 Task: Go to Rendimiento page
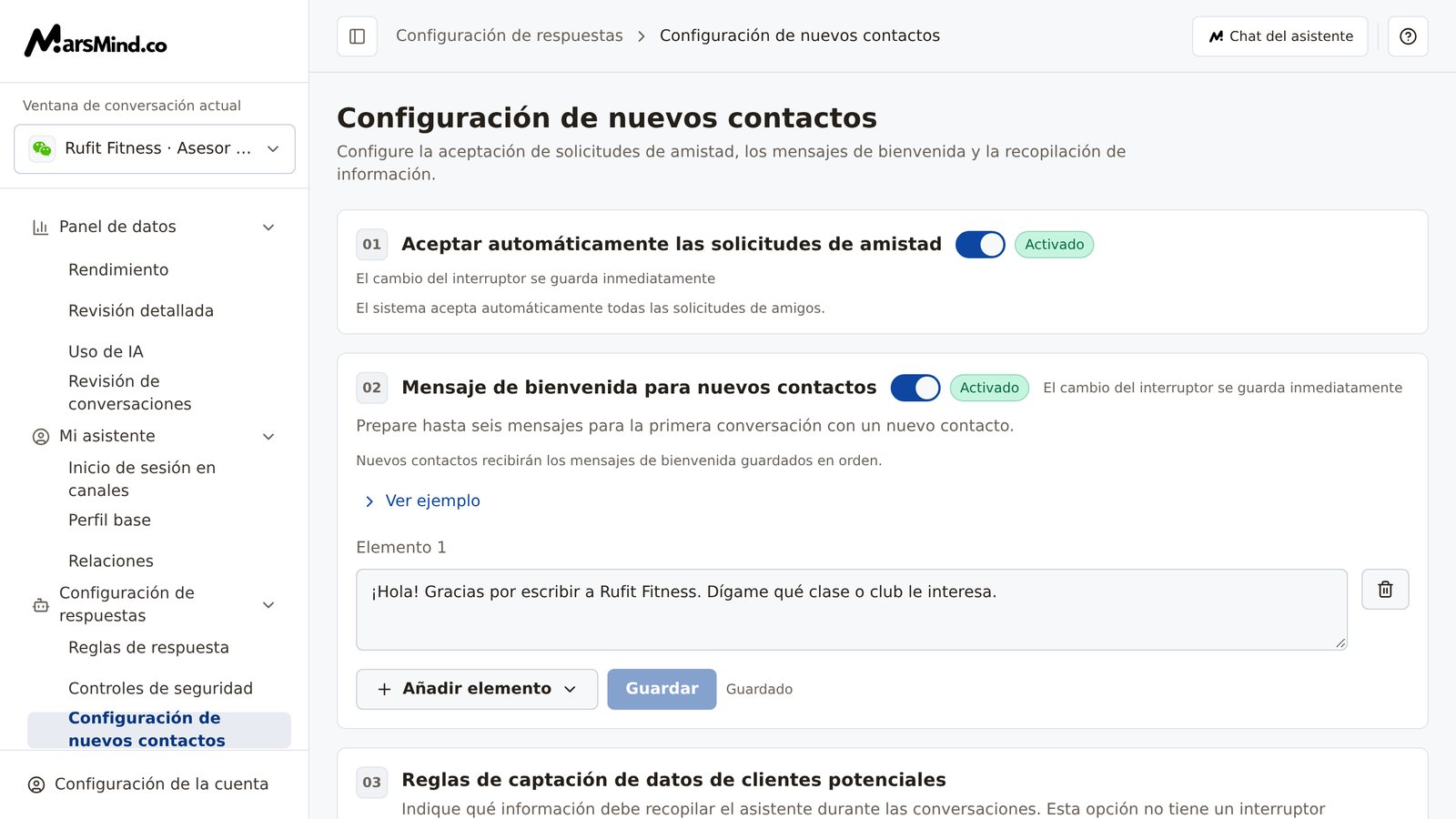pos(118,270)
